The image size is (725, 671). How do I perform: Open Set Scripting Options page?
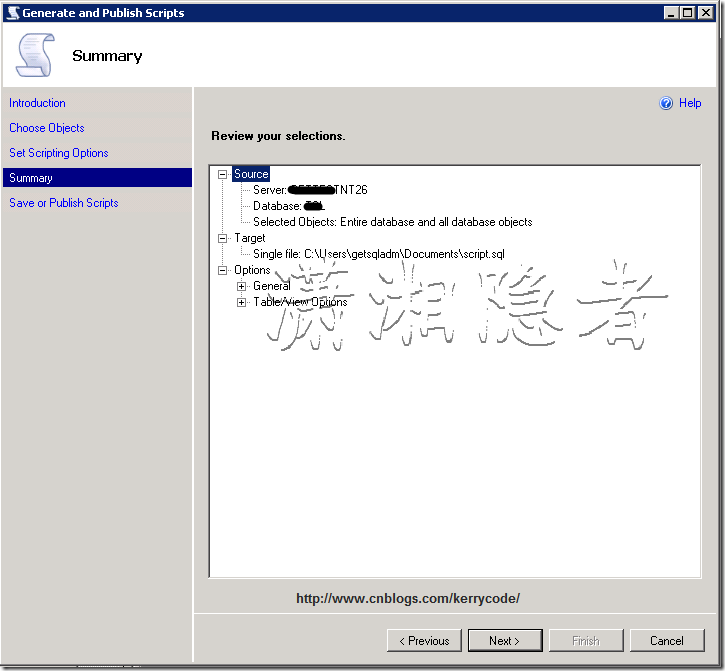point(59,153)
